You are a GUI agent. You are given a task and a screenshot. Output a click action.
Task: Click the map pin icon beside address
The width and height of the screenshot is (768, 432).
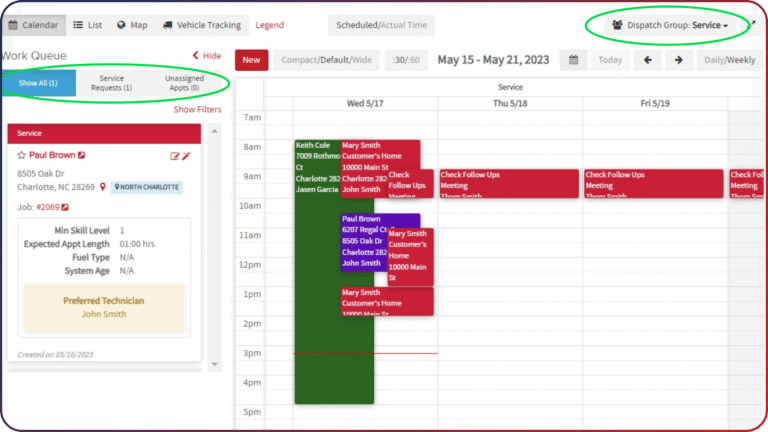102,187
